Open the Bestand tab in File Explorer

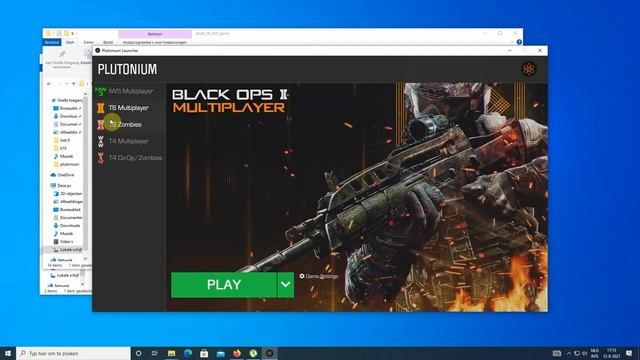tap(52, 42)
